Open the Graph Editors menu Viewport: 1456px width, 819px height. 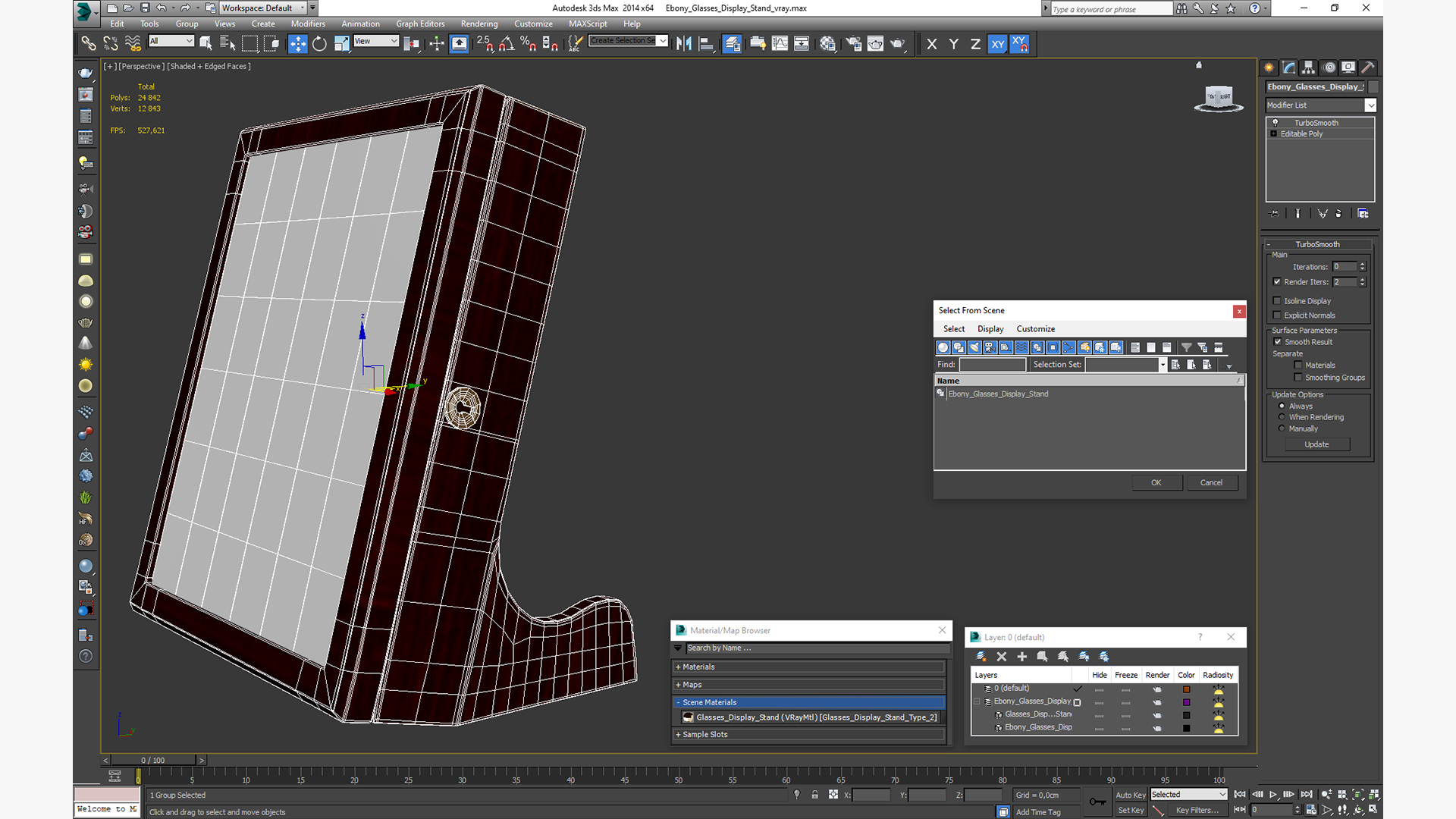tap(420, 24)
